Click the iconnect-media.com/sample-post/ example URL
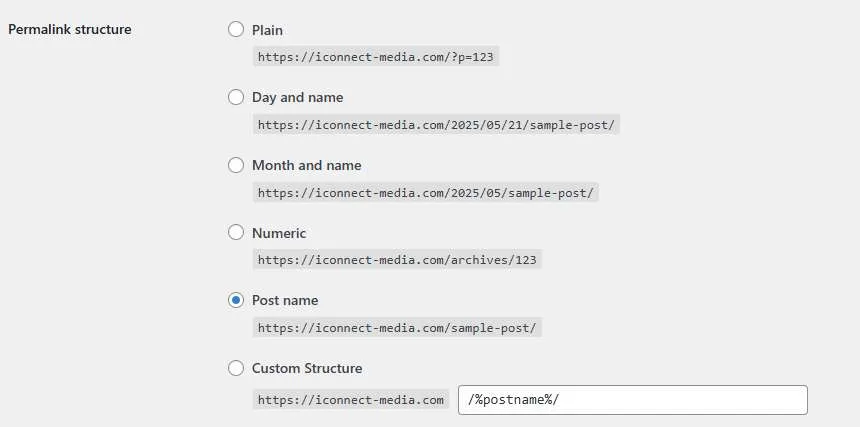This screenshot has height=427, width=860. [x=397, y=328]
